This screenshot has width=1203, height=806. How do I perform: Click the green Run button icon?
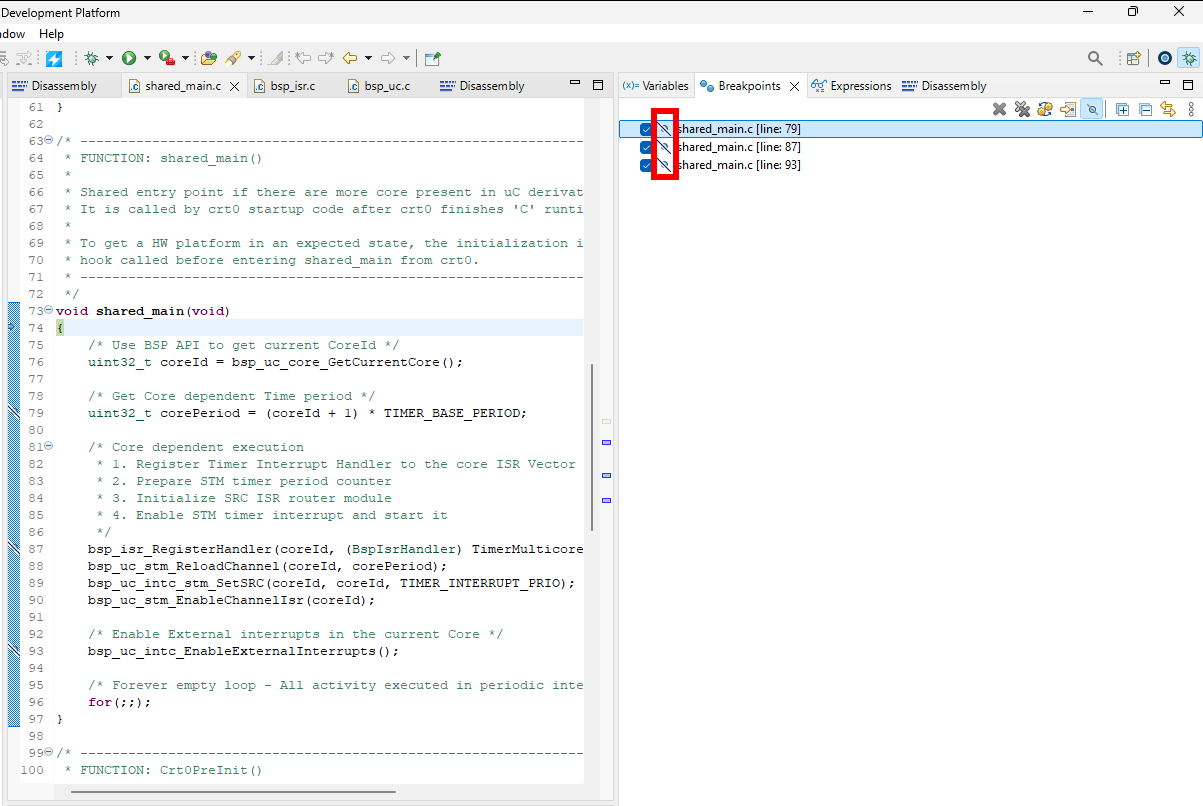coord(129,59)
